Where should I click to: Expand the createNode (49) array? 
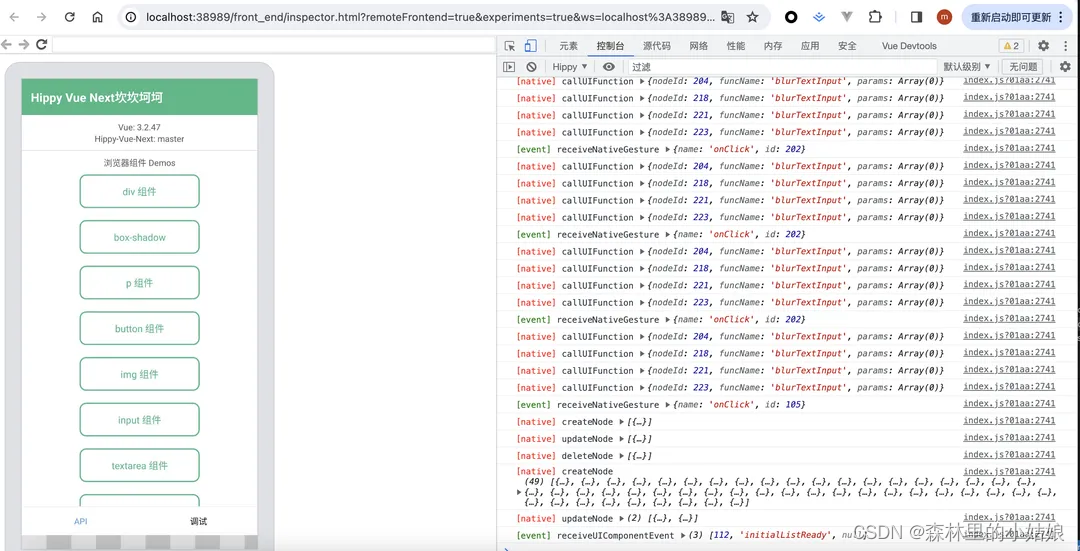(x=519, y=492)
